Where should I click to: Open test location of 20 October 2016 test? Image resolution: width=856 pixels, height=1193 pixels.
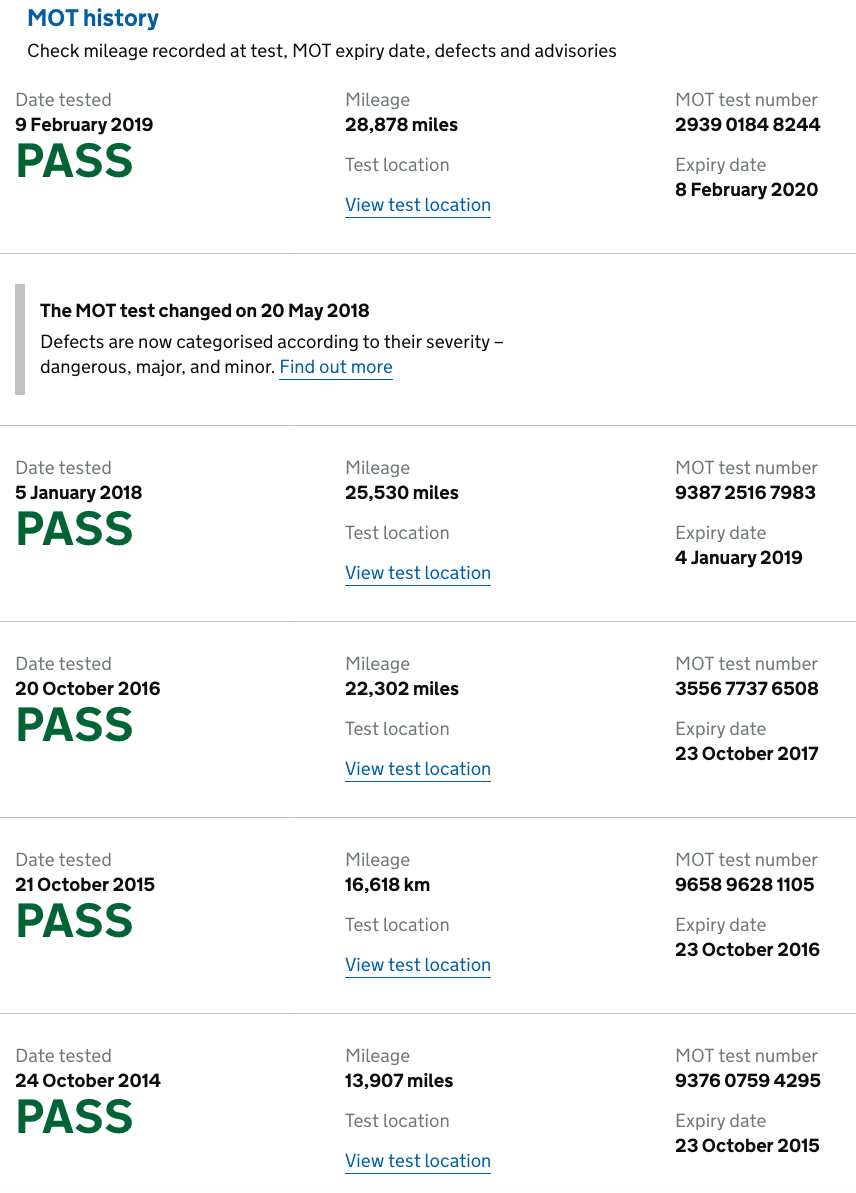point(418,769)
